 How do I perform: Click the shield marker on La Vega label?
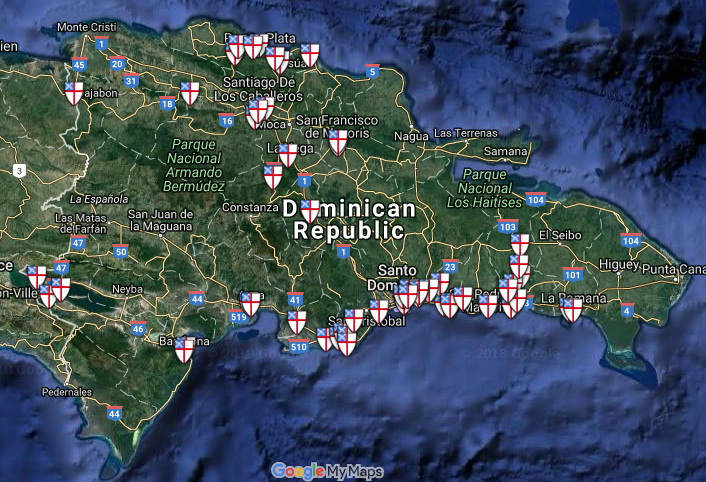point(288,155)
